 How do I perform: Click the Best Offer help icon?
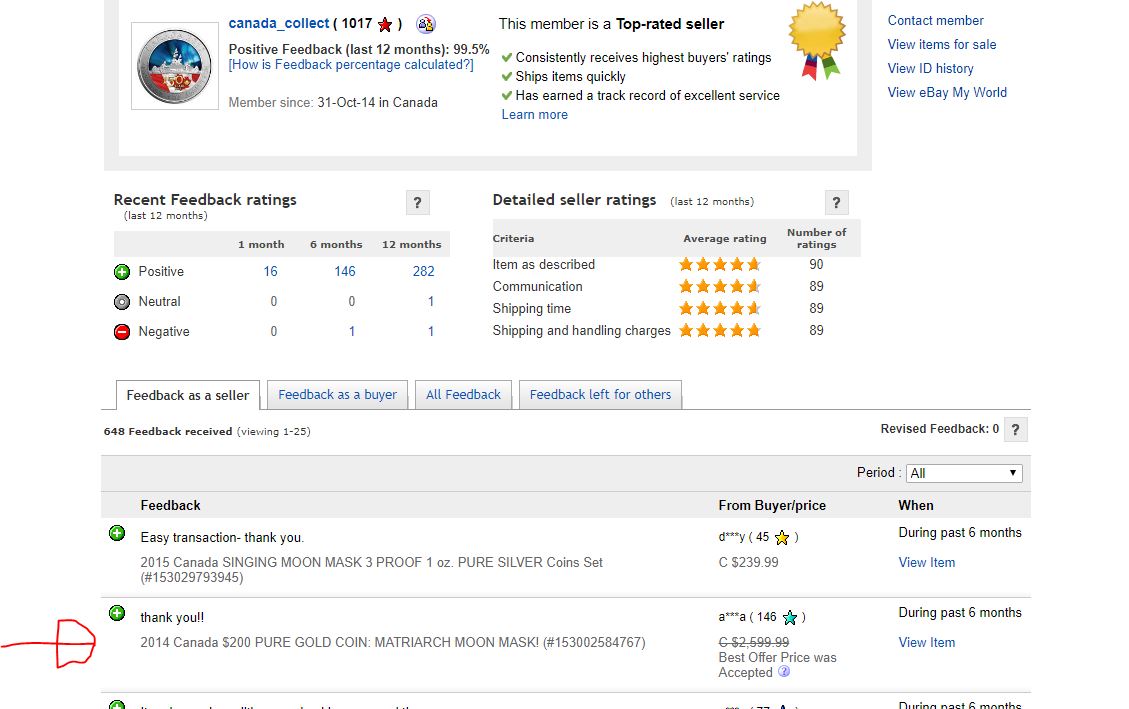[x=784, y=672]
